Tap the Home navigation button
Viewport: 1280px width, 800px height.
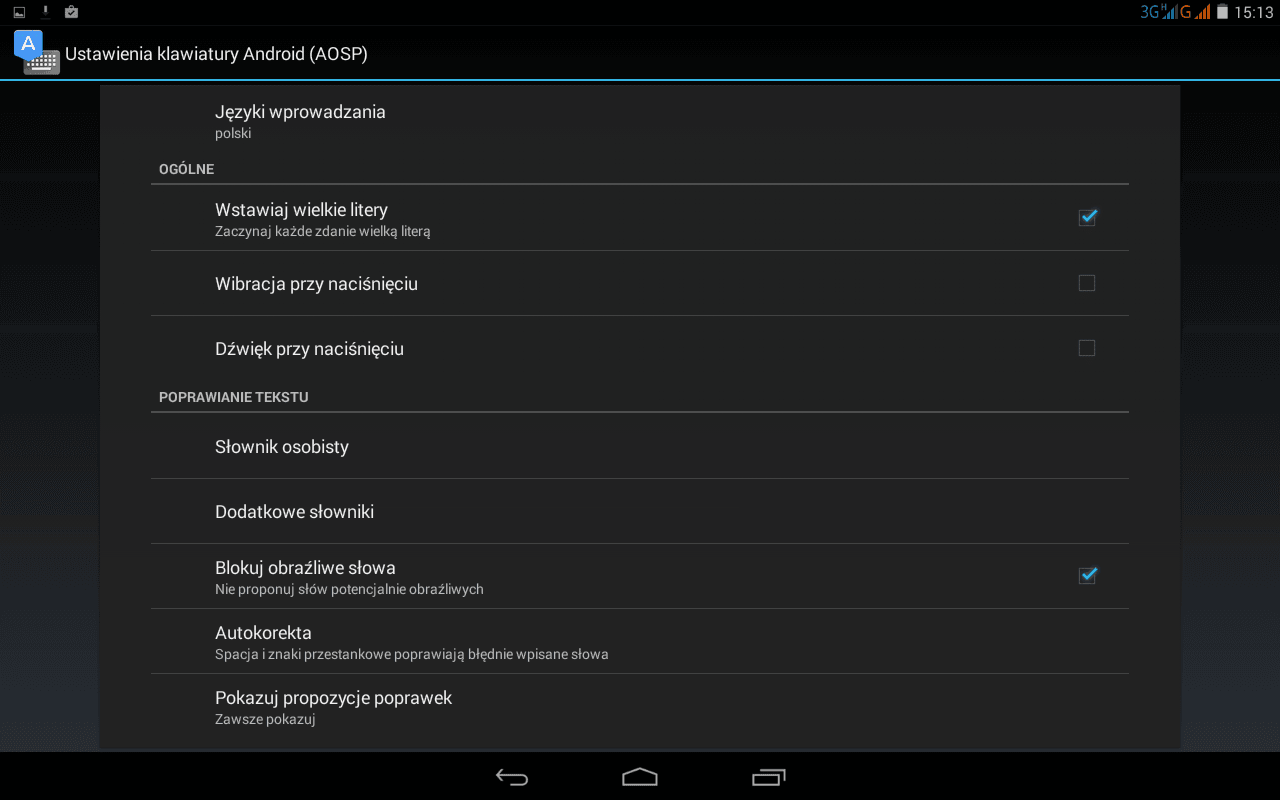coord(640,777)
